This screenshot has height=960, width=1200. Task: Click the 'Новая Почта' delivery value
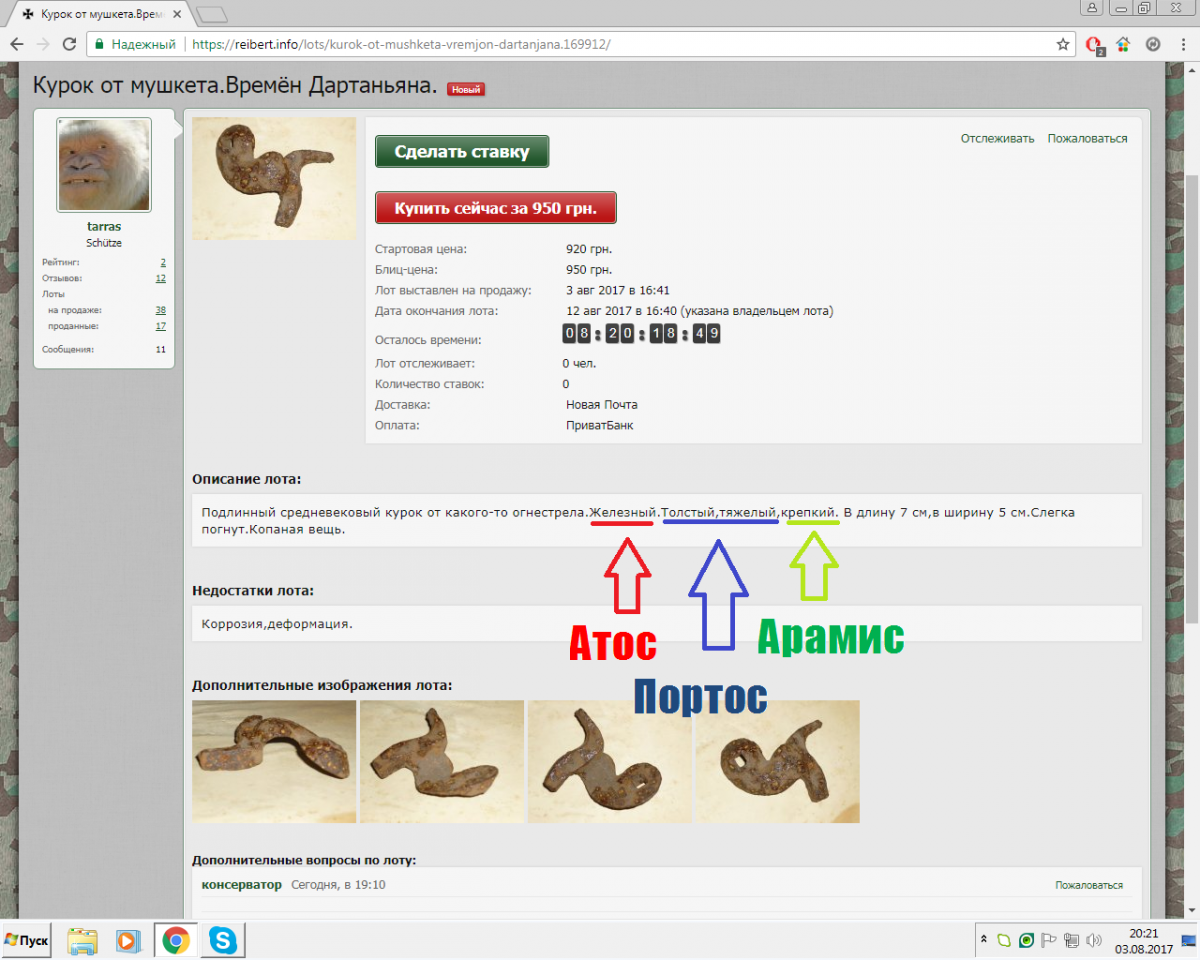(601, 405)
